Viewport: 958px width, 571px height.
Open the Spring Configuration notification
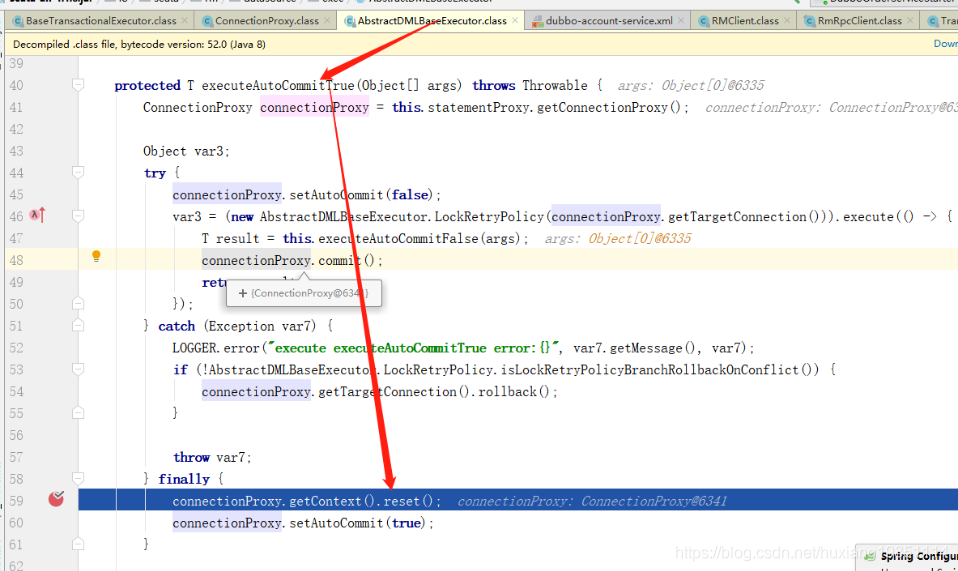coord(907,557)
